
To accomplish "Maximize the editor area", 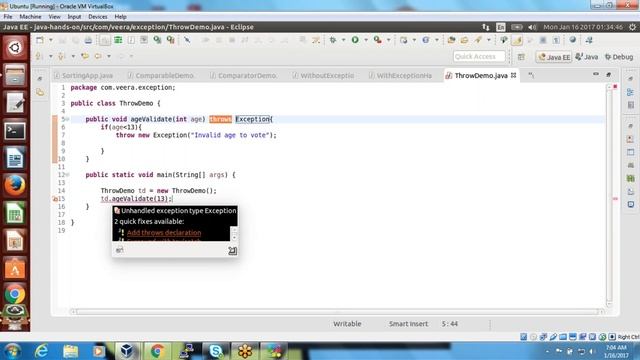I will point(609,74).
